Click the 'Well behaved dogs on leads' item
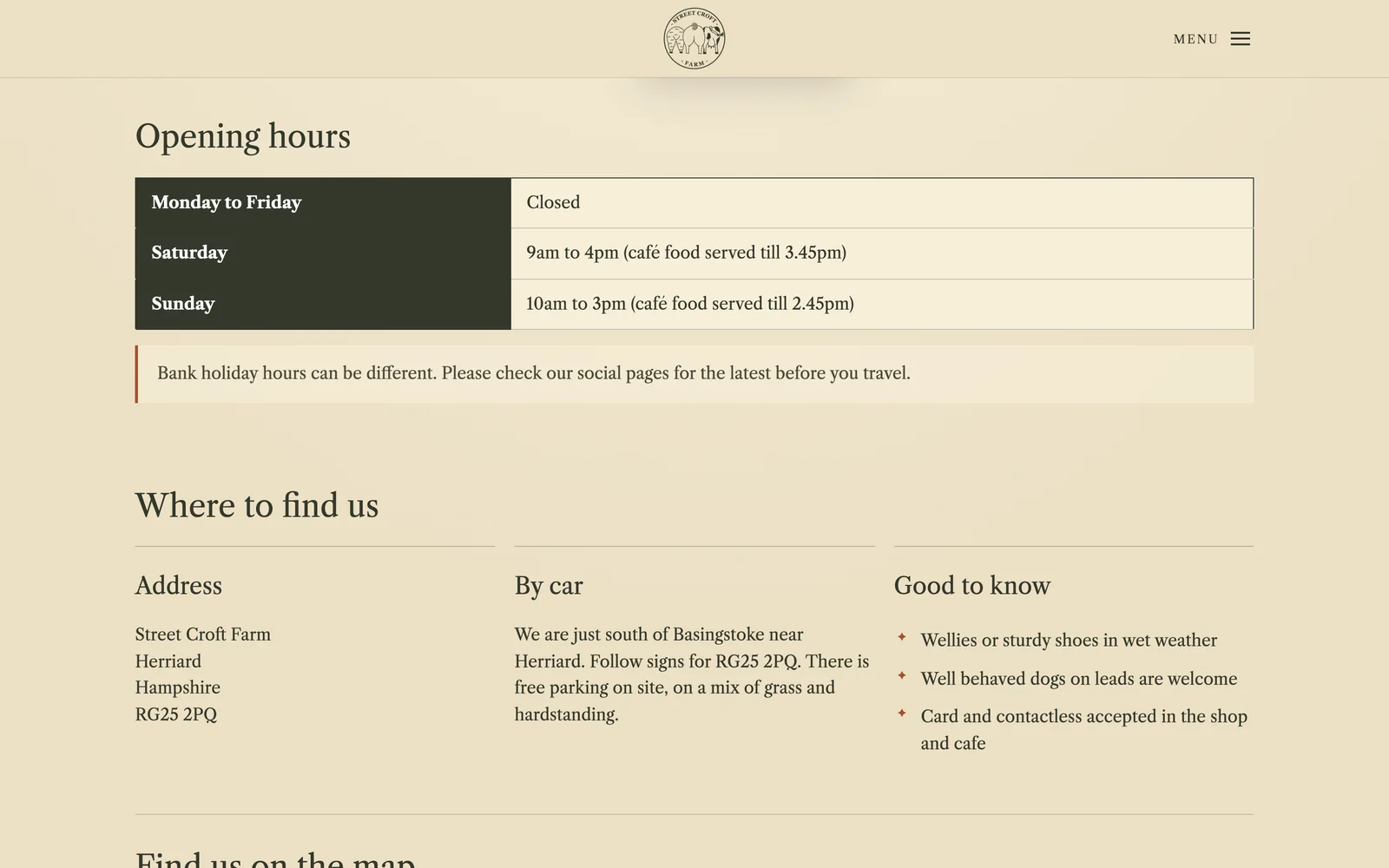 pyautogui.click(x=1079, y=679)
